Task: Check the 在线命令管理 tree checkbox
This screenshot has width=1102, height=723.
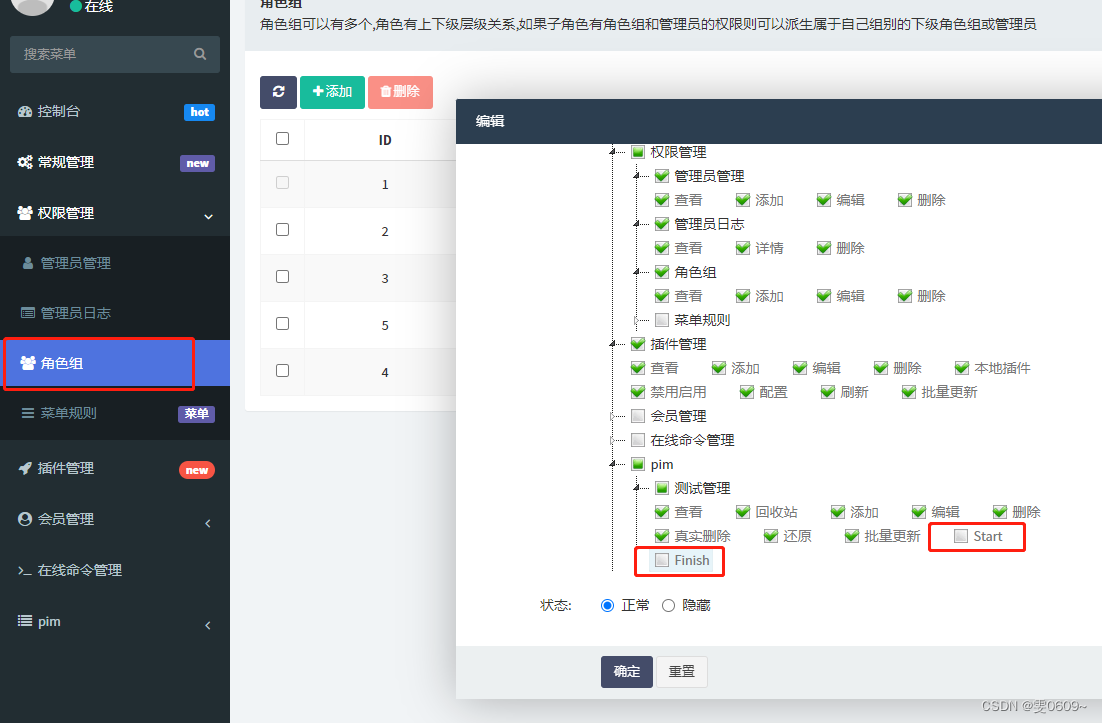Action: (638, 440)
